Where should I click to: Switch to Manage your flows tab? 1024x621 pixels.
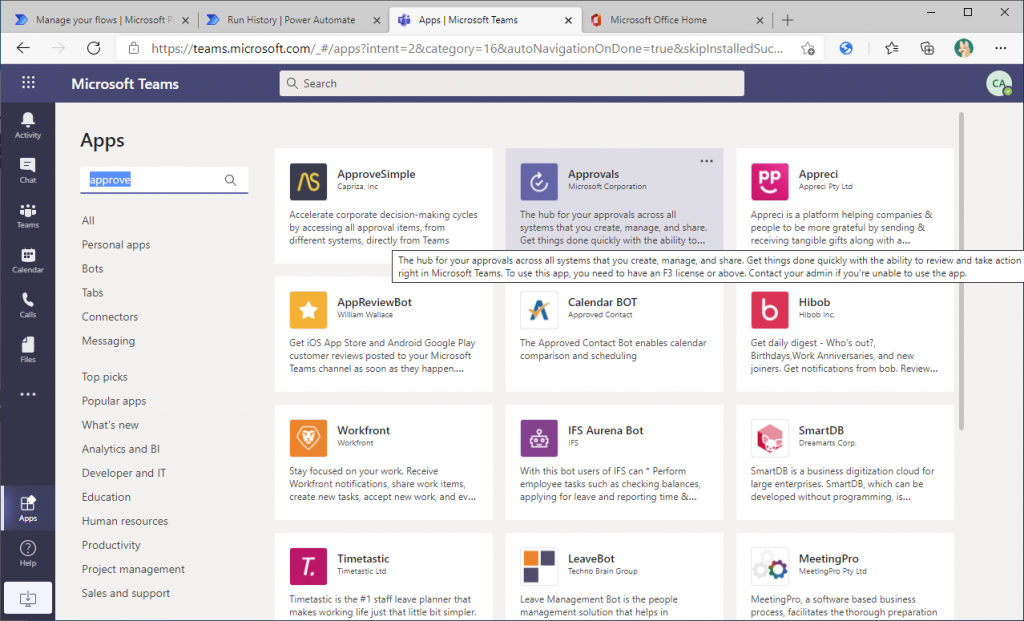103,20
